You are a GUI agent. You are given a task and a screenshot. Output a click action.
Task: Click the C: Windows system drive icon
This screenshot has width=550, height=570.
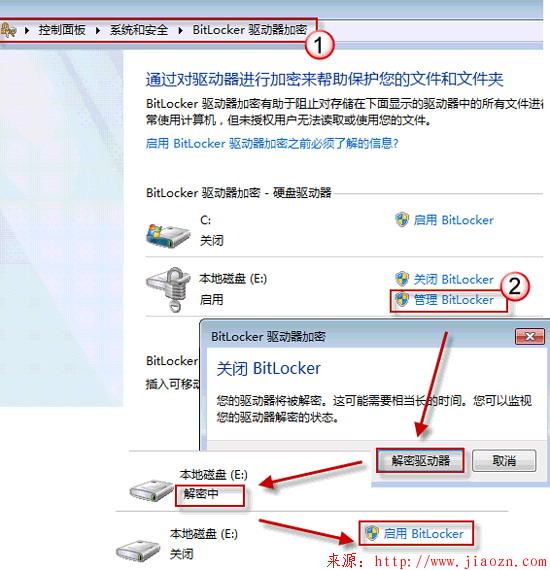coord(168,235)
